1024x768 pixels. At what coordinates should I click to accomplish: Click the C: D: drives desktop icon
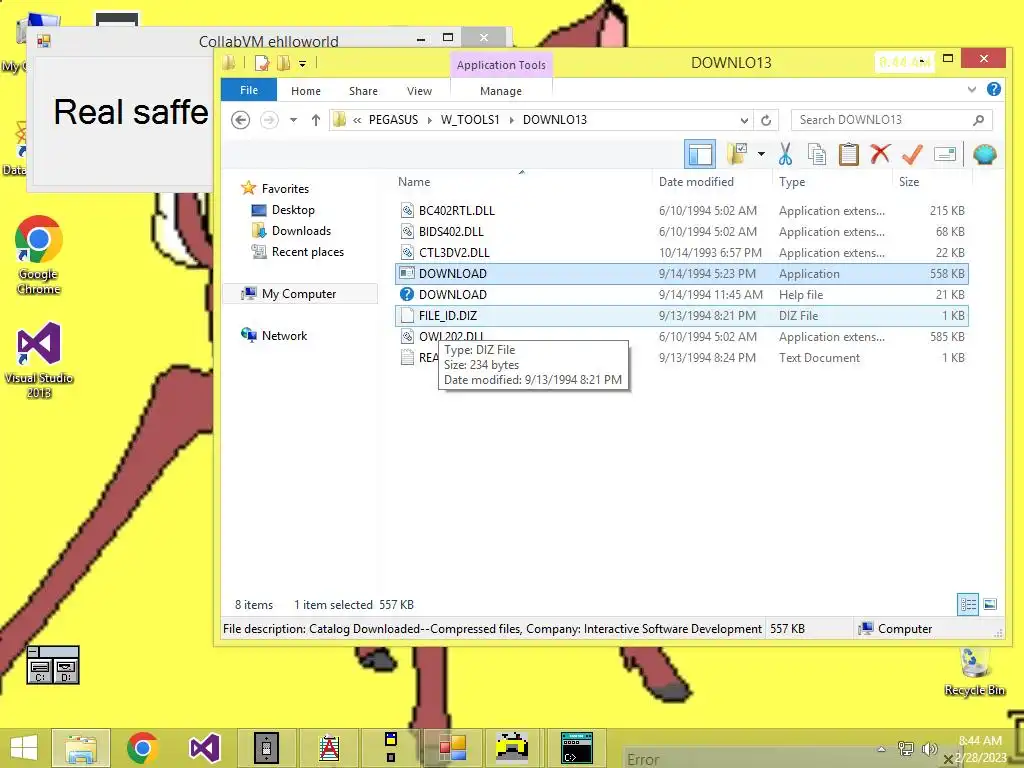[x=53, y=665]
